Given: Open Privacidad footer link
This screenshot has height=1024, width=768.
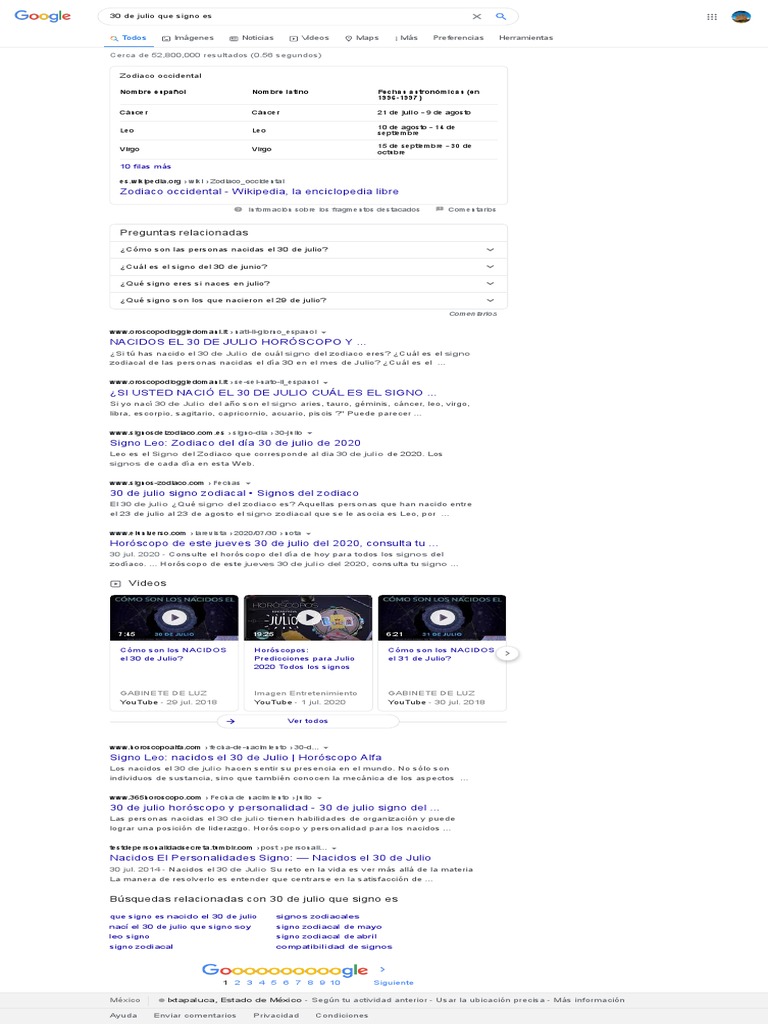Looking at the screenshot, I should pyautogui.click(x=276, y=1016).
